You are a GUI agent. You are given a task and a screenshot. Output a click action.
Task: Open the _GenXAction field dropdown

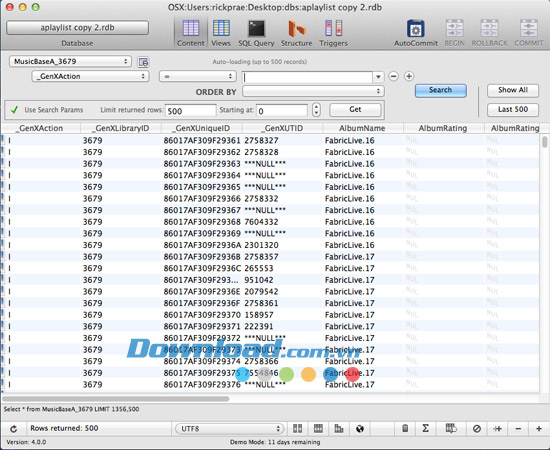click(90, 76)
